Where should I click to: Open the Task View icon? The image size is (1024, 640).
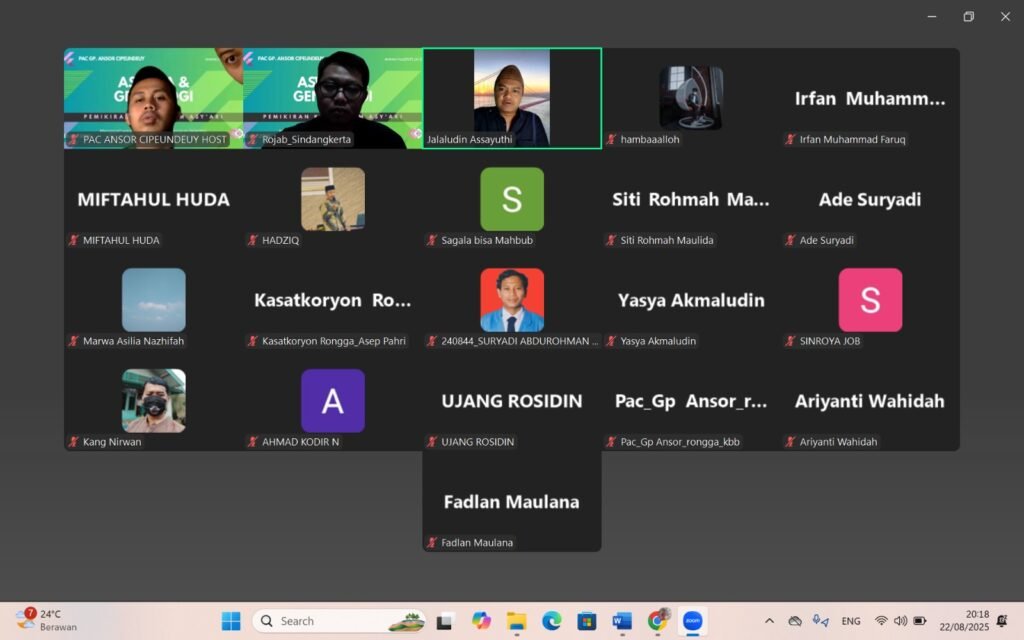click(445, 621)
